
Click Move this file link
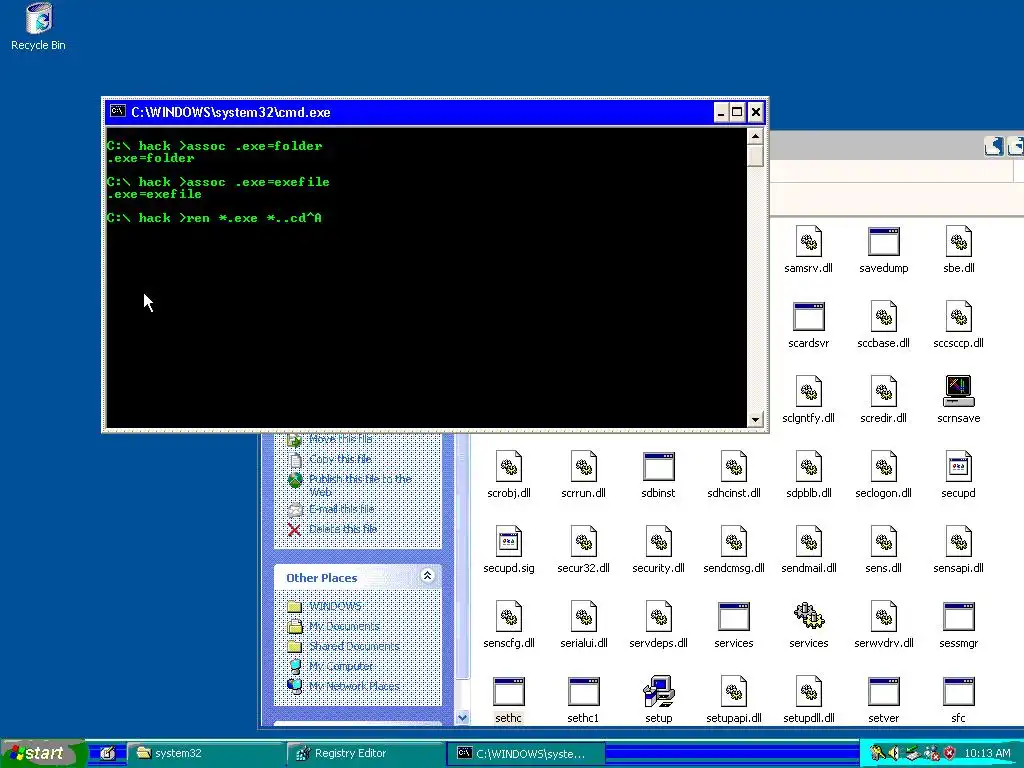coord(340,438)
